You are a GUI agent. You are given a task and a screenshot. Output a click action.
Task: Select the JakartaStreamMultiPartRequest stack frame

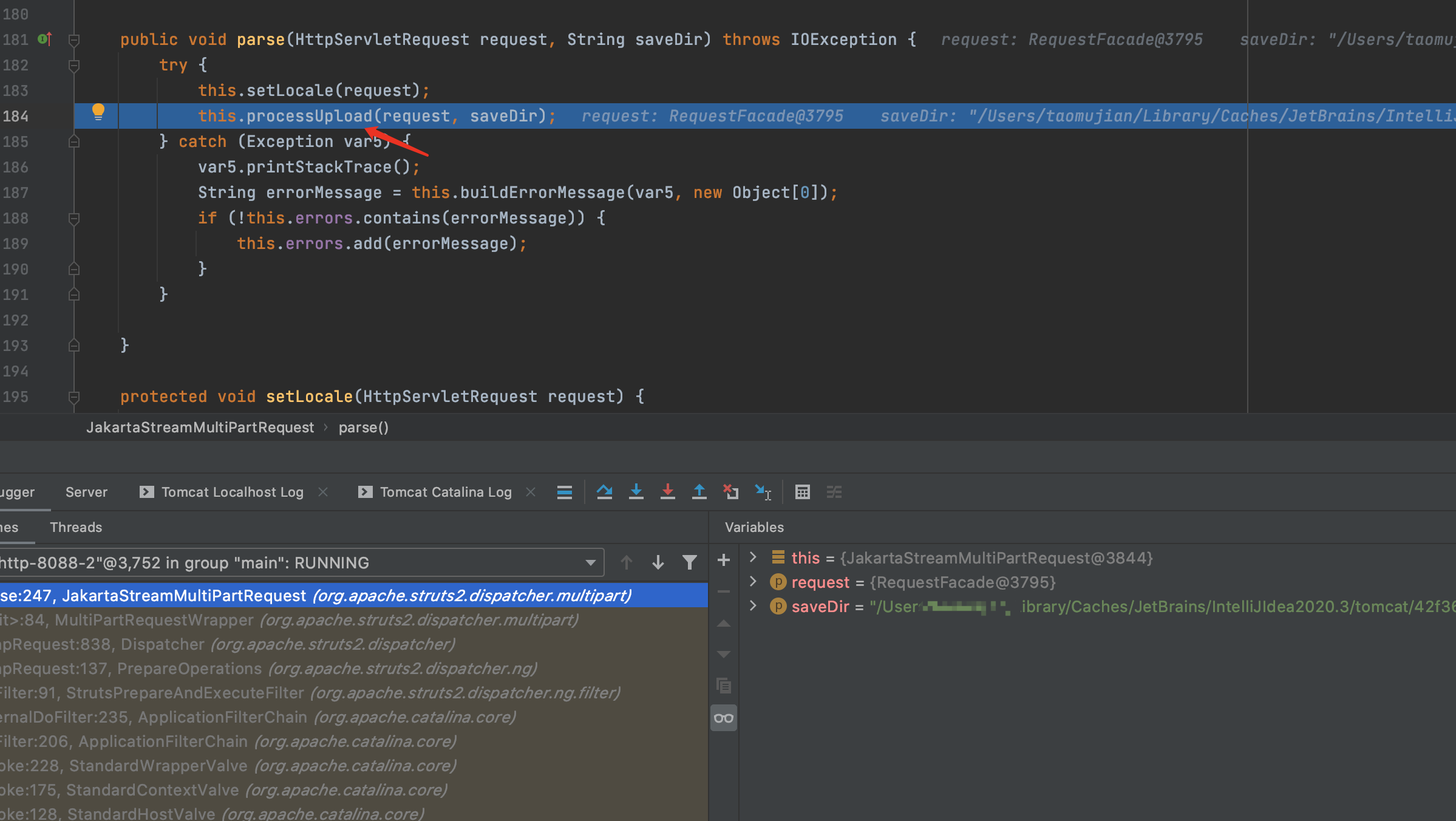tap(353, 595)
